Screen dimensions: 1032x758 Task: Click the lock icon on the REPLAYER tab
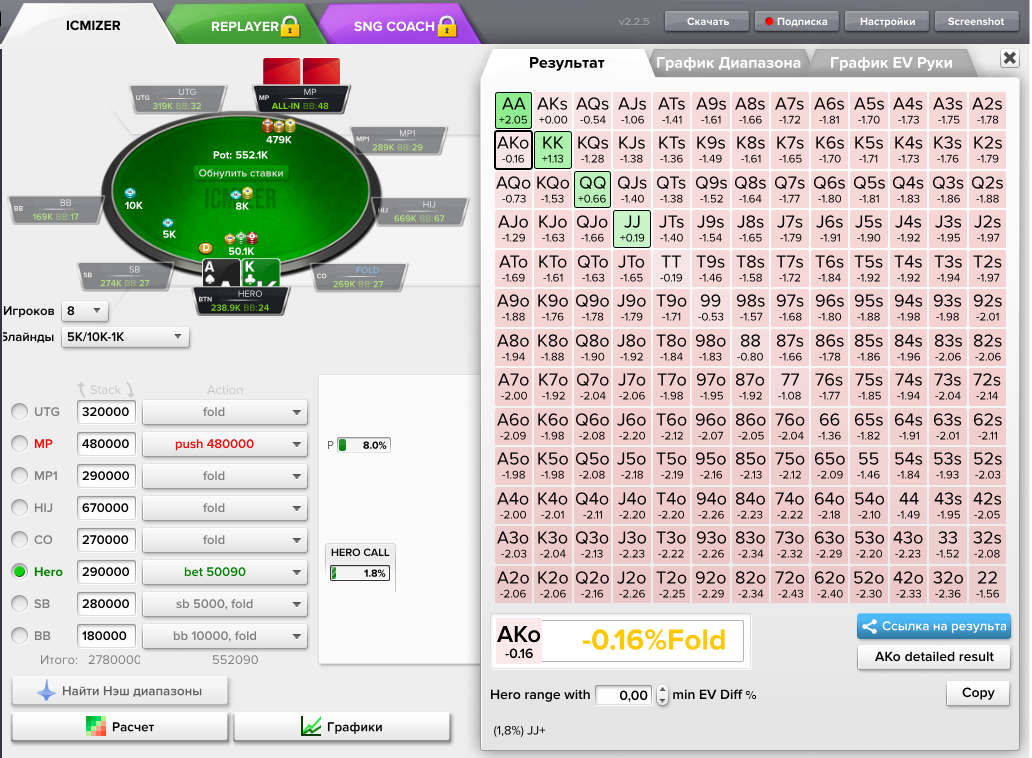290,26
